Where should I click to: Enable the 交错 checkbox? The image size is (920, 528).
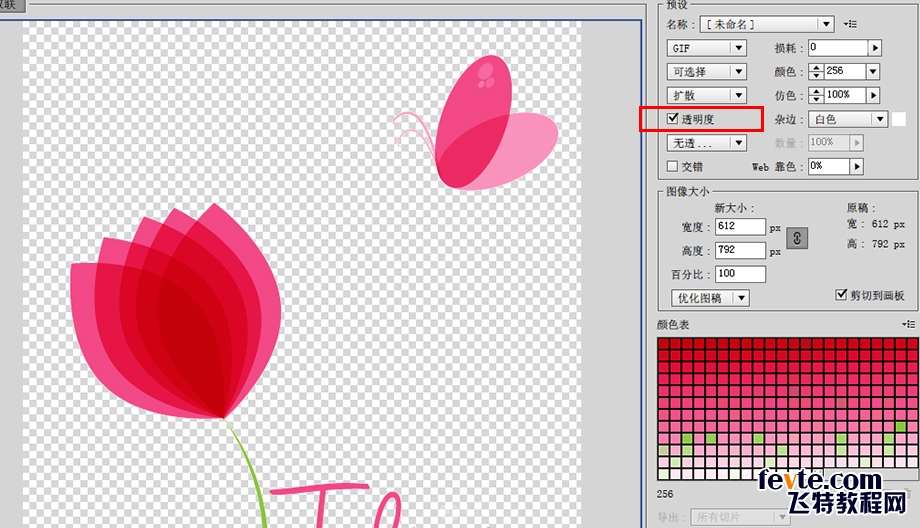coord(672,167)
